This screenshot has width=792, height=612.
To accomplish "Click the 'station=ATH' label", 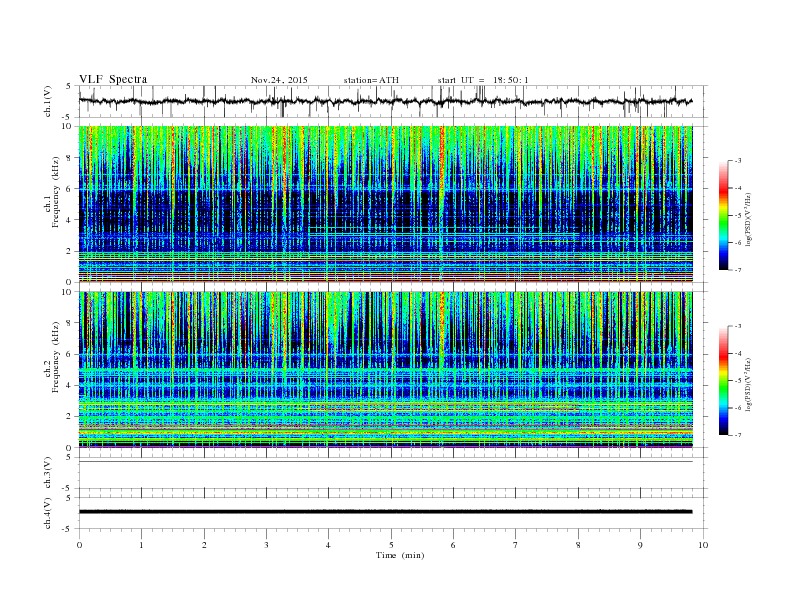I will click(x=371, y=80).
